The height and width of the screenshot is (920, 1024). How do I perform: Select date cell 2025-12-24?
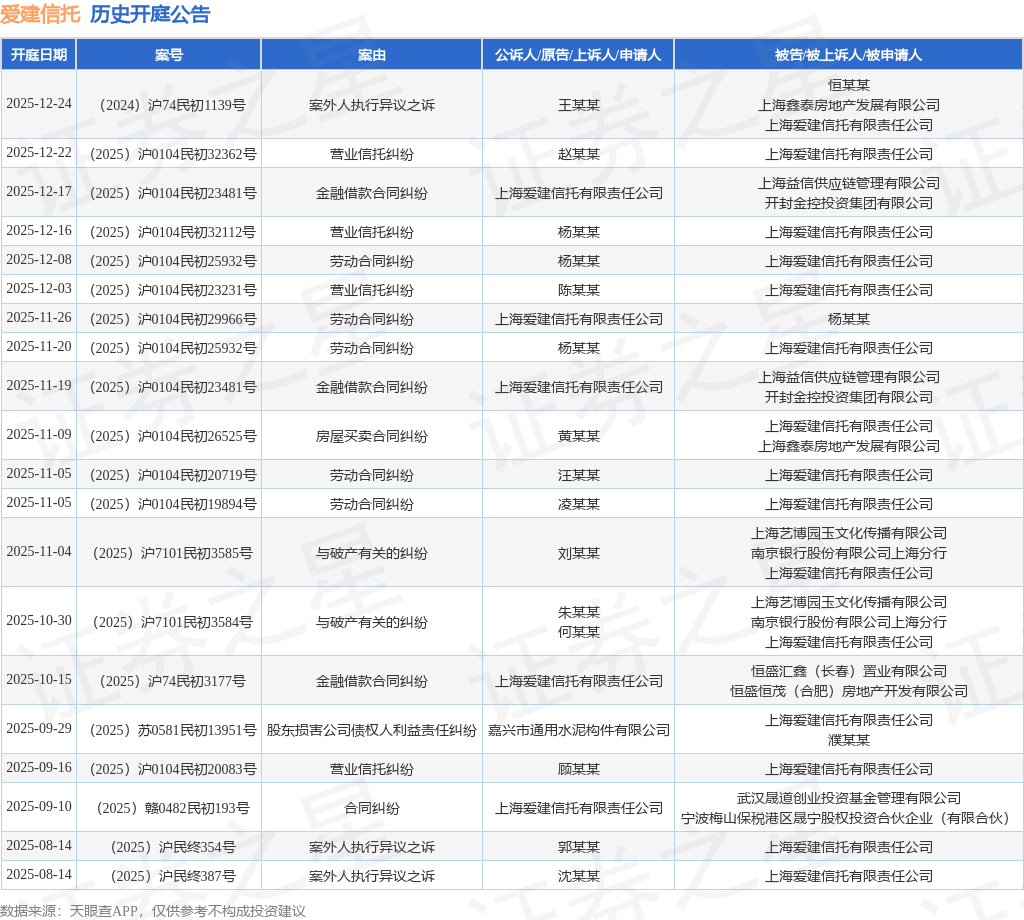(x=39, y=104)
